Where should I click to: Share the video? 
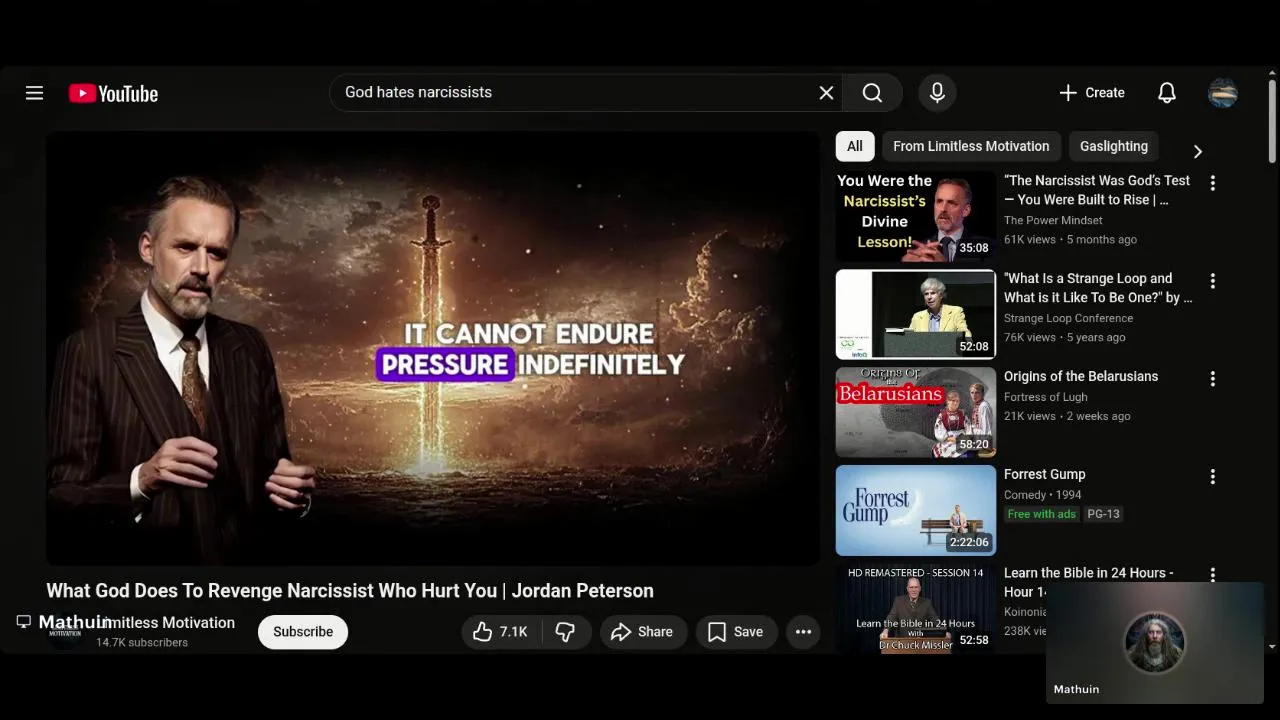coord(642,632)
